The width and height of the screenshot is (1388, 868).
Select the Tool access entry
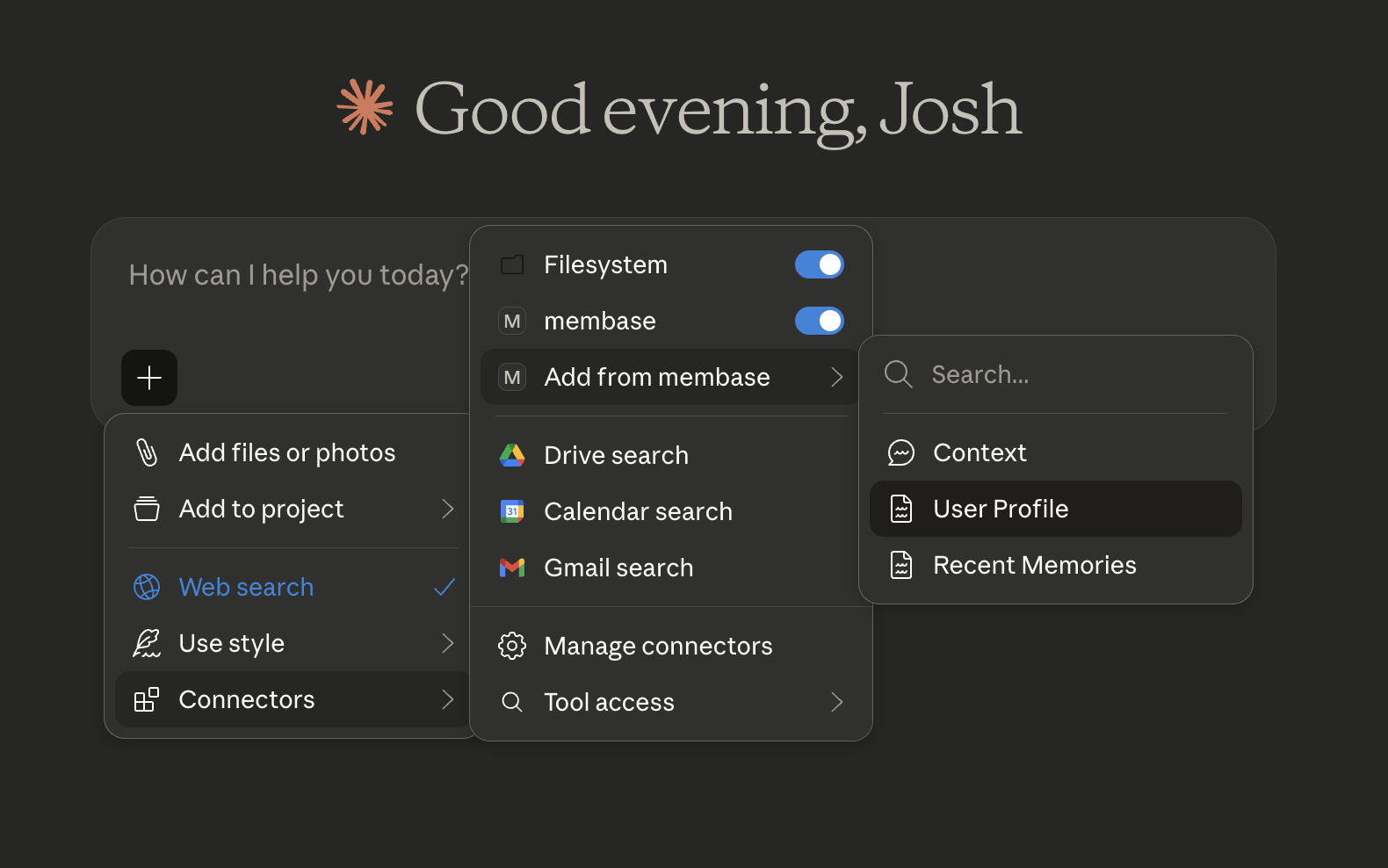click(671, 702)
